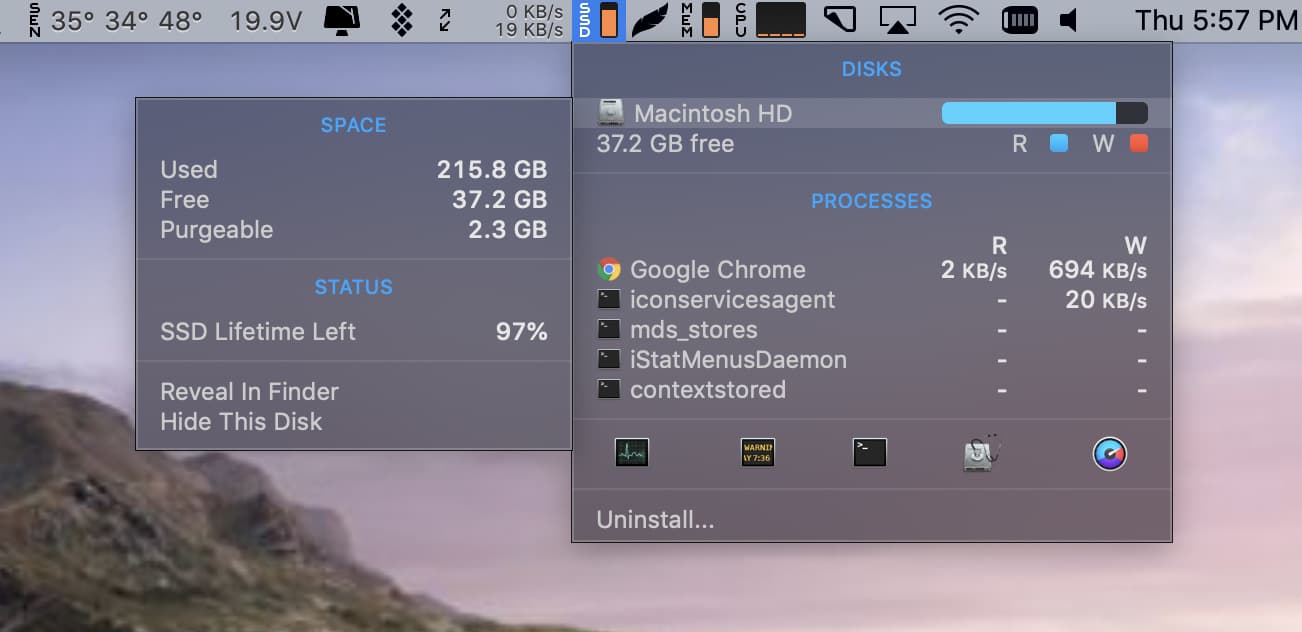Click the diagonal arrows menu bar icon
Image resolution: width=1302 pixels, height=632 pixels.
(445, 20)
